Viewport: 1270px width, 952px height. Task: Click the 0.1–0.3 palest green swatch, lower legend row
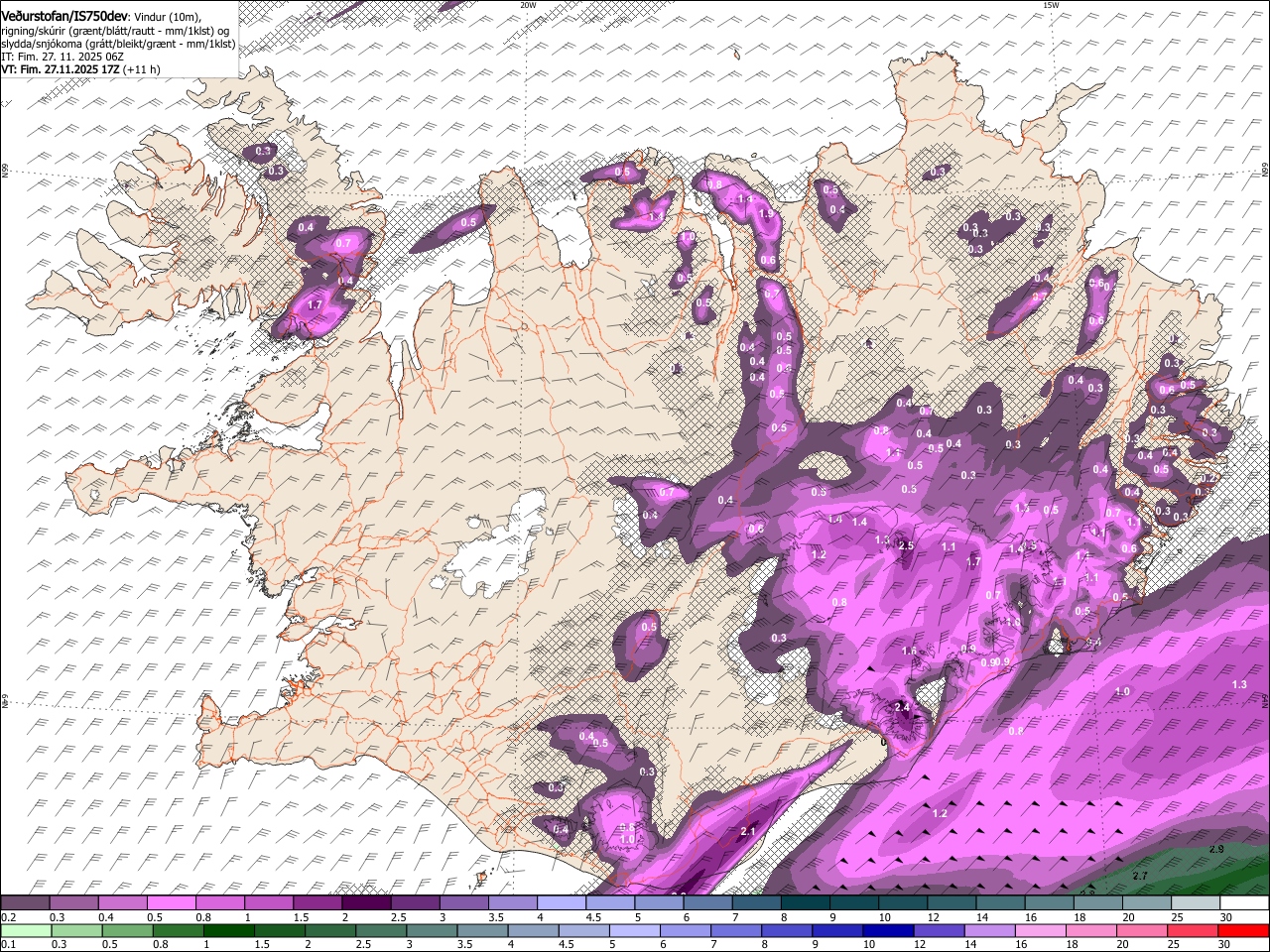click(x=26, y=930)
